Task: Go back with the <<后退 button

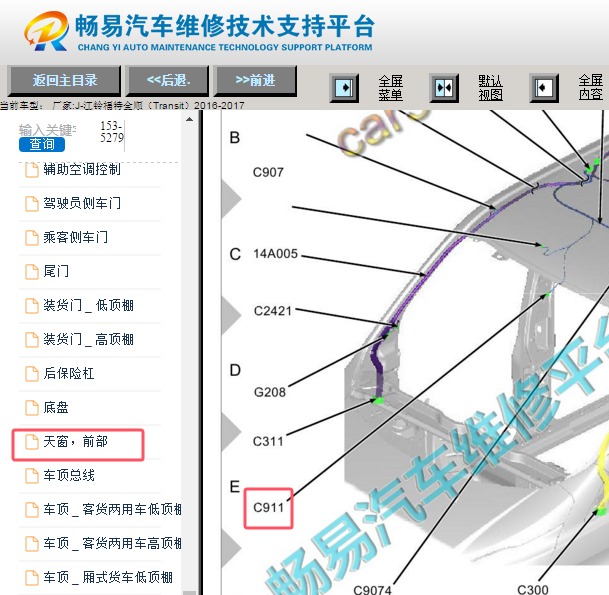Action: tap(168, 80)
